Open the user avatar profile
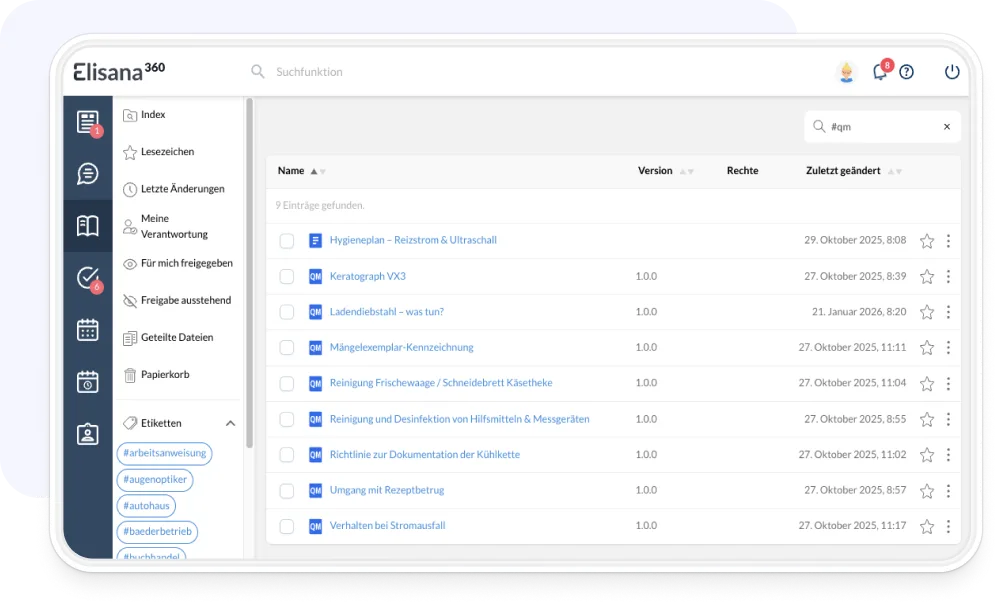This screenshot has width=1000, height=606. [846, 72]
